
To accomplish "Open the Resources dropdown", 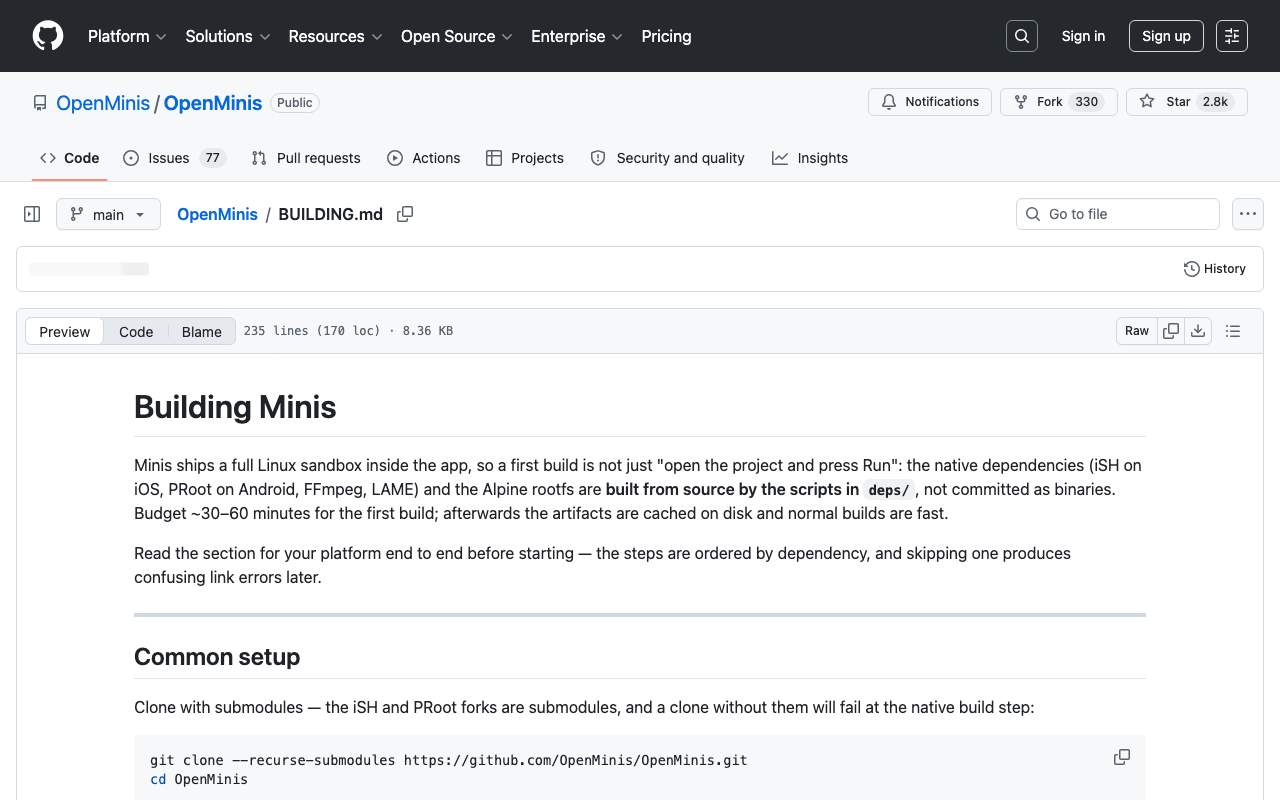I will pyautogui.click(x=335, y=36).
